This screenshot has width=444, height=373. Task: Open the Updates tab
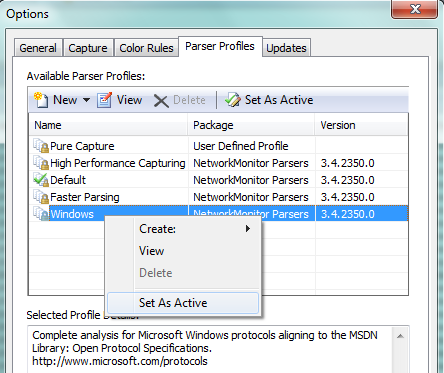click(286, 48)
